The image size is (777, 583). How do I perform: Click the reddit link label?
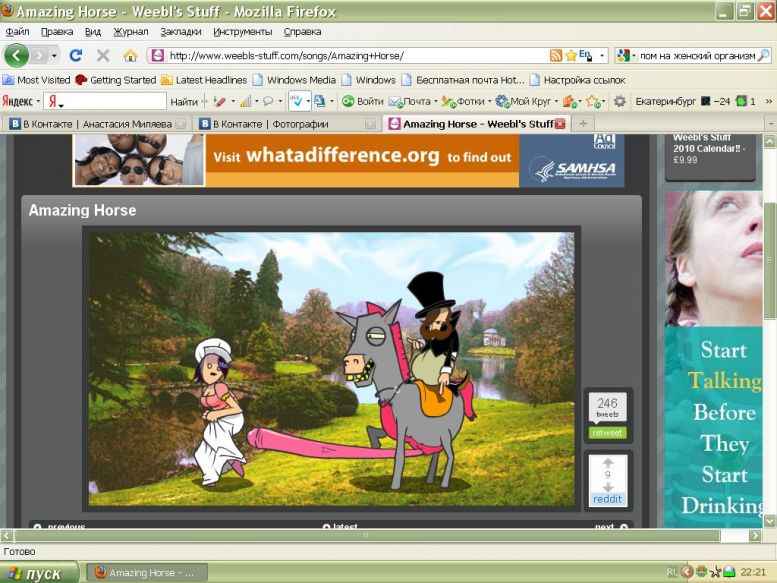point(608,499)
